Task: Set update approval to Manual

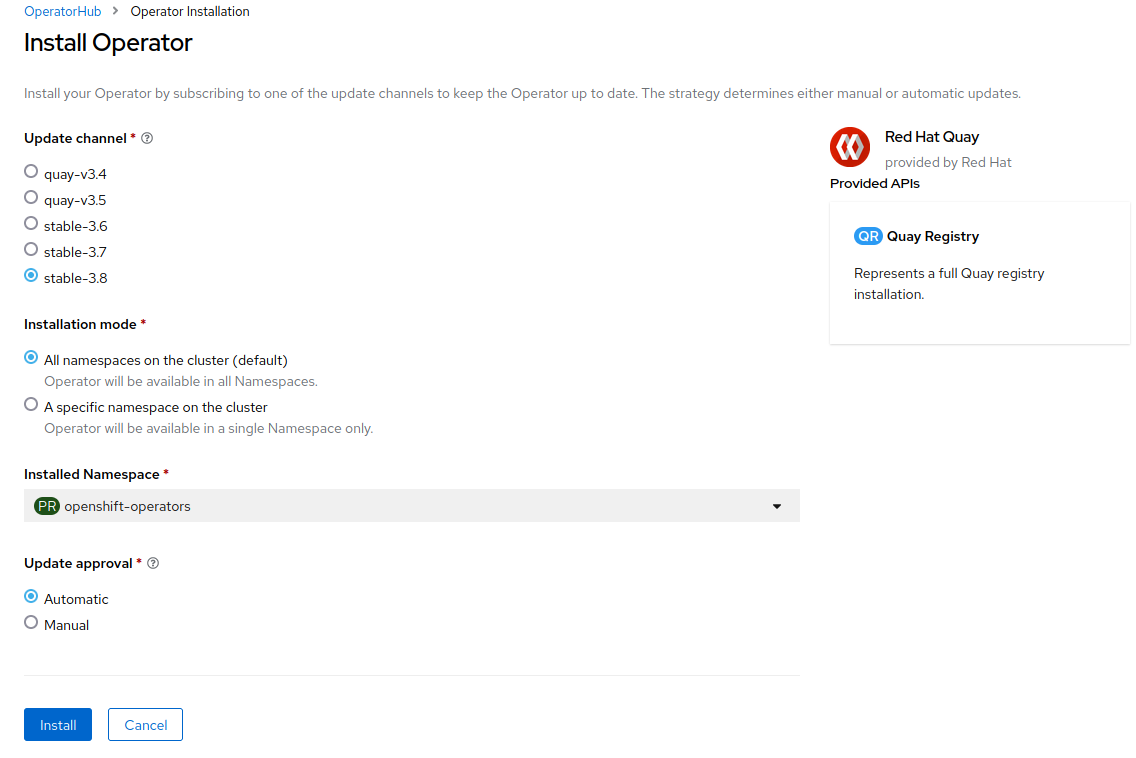Action: (31, 623)
